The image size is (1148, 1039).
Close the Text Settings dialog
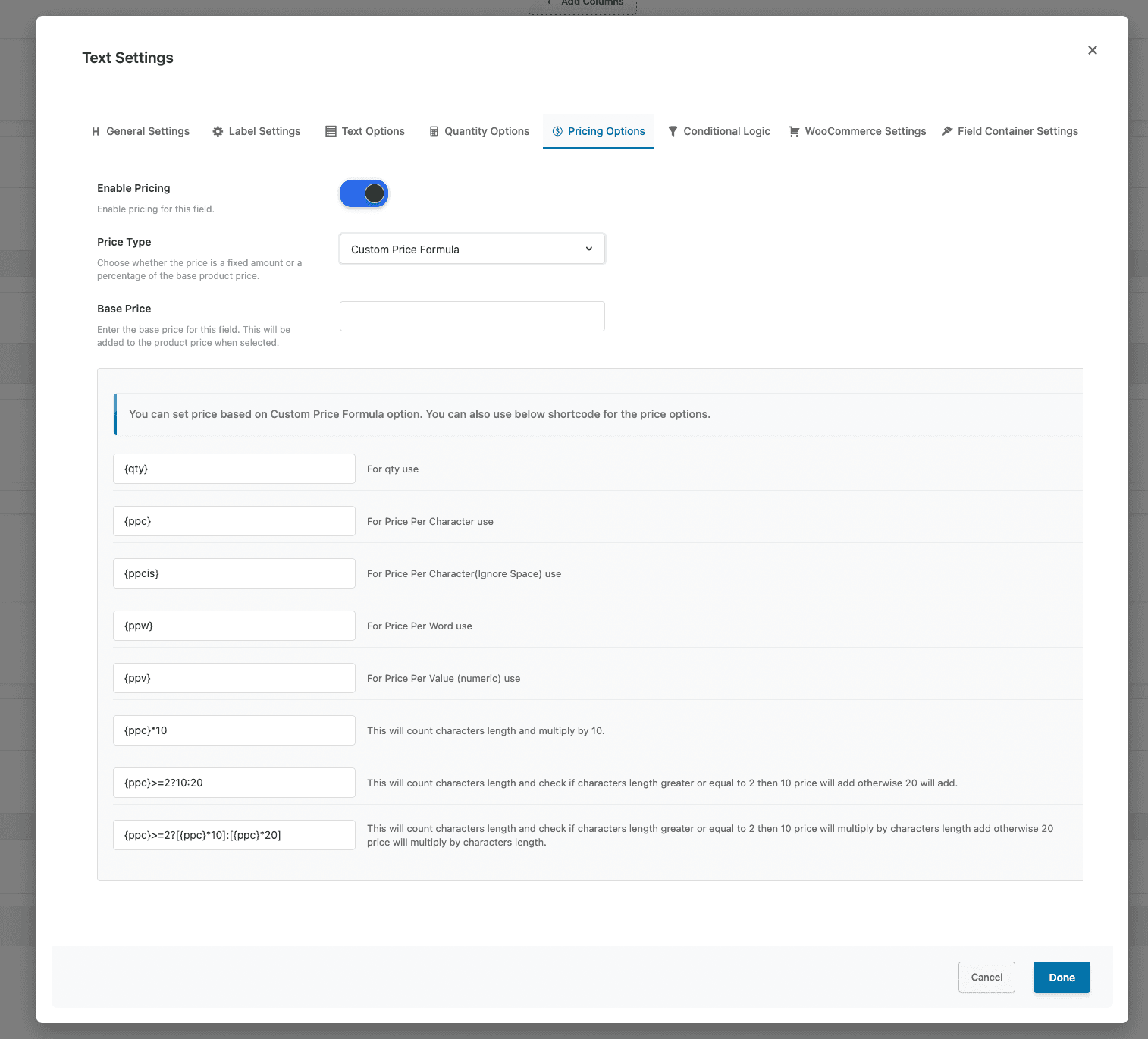click(1092, 50)
